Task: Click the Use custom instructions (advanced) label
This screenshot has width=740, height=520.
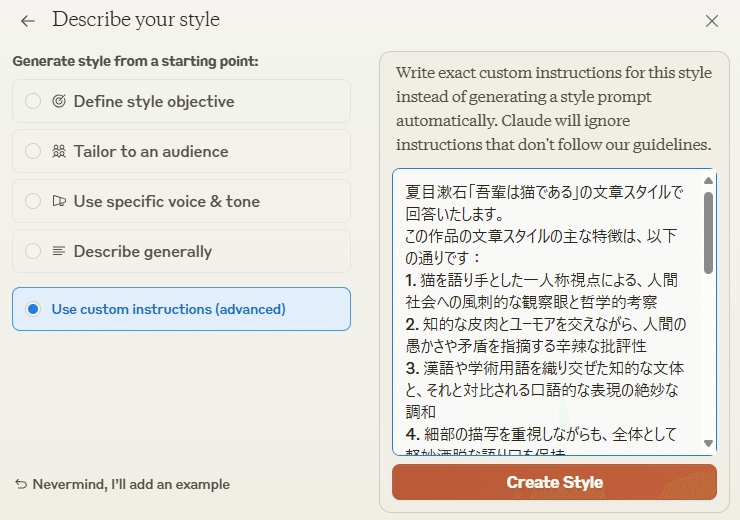Action: (x=168, y=309)
